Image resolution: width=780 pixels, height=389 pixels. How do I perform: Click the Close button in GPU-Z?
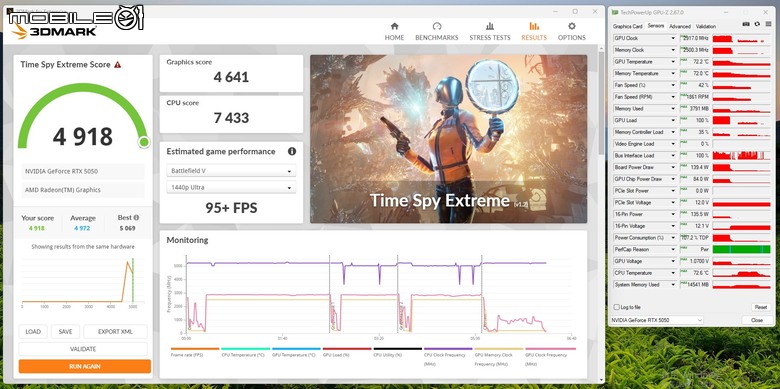click(757, 320)
